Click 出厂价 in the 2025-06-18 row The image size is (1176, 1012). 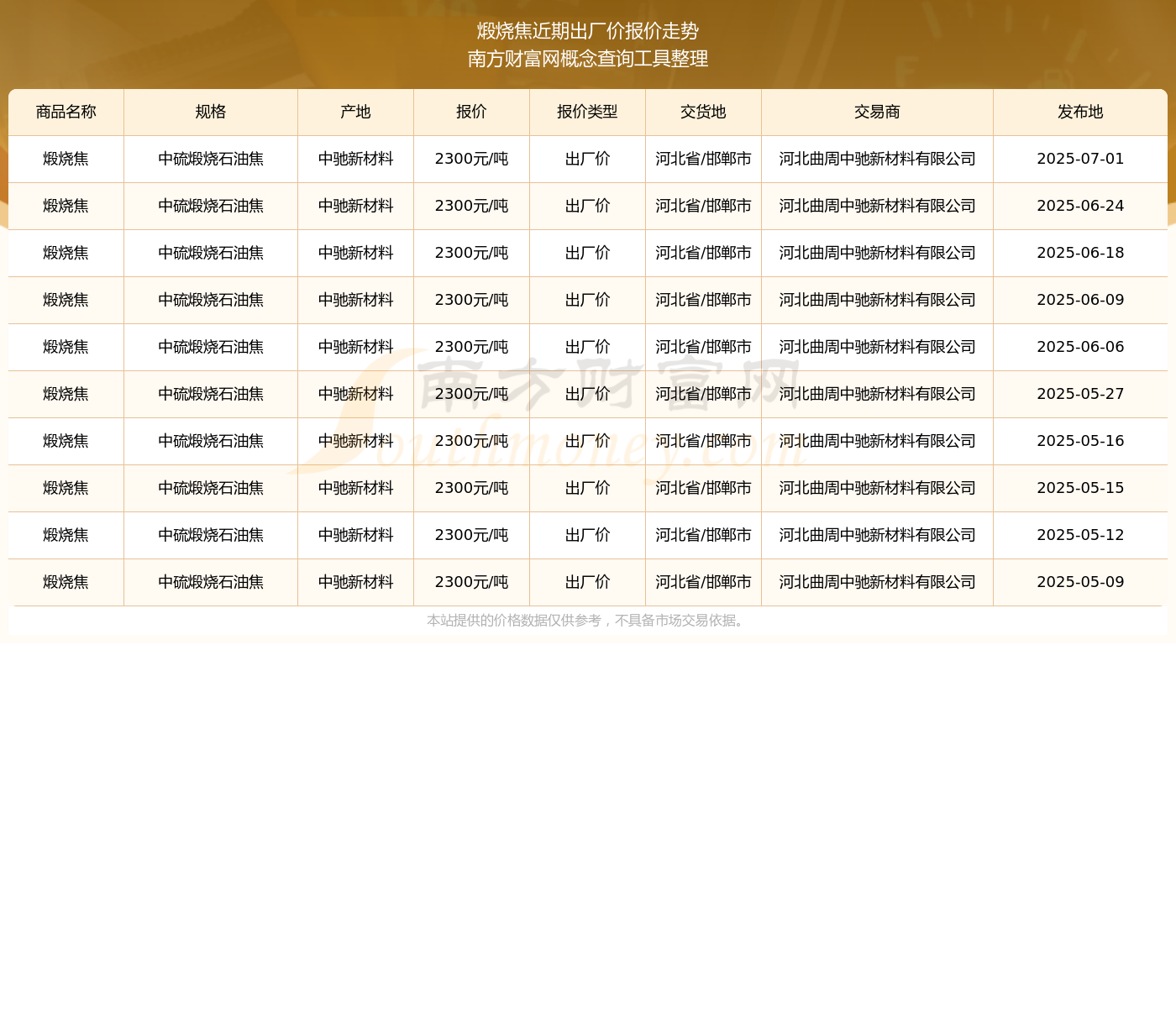(x=588, y=253)
